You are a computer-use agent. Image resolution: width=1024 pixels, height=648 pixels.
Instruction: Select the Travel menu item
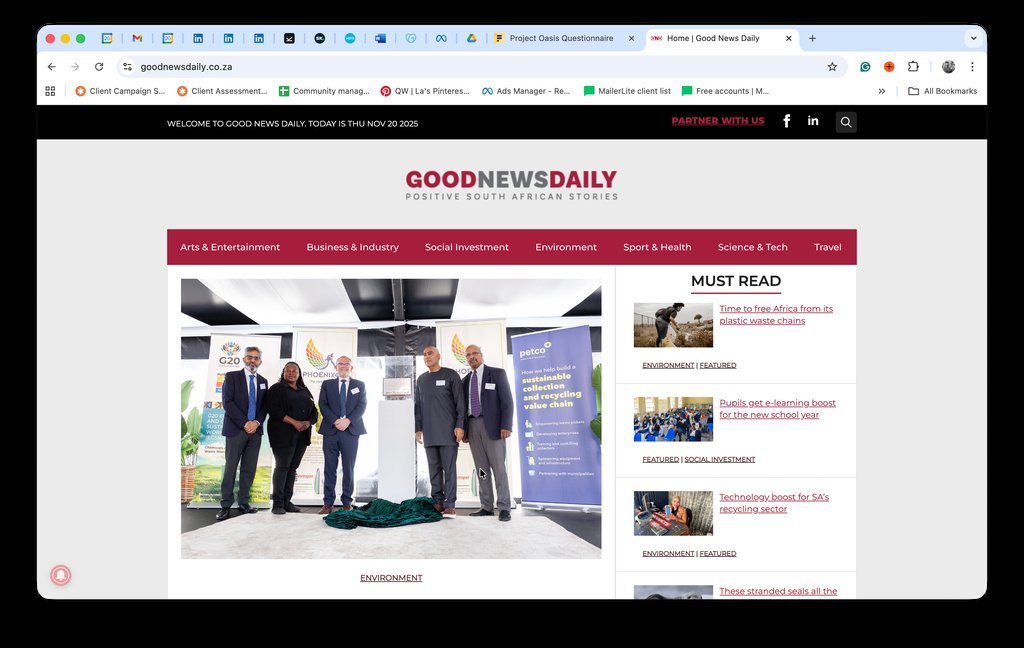(827, 247)
